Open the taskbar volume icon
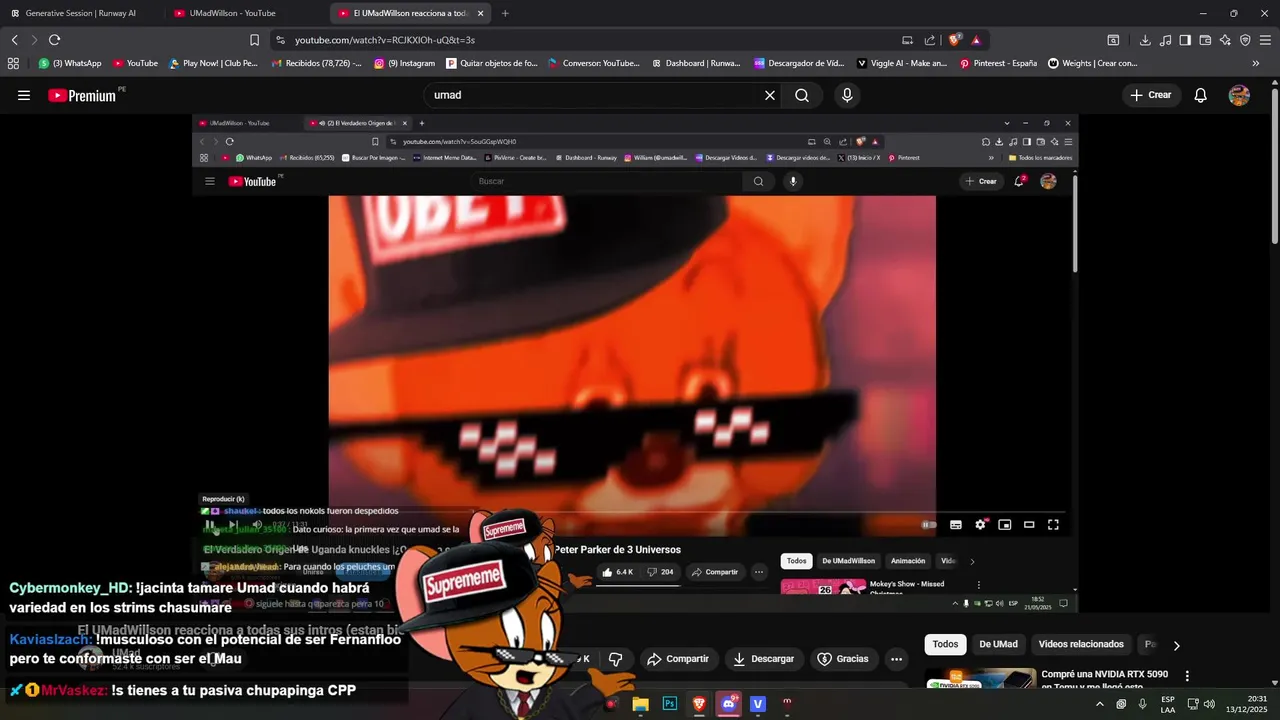 pyautogui.click(x=1209, y=704)
